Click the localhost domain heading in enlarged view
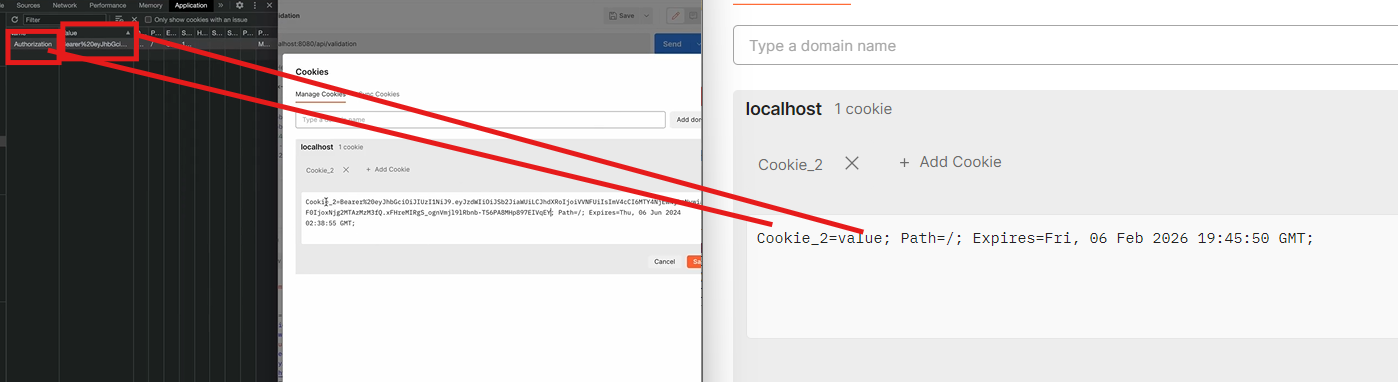This screenshot has height=382, width=1398. pyautogui.click(x=784, y=108)
